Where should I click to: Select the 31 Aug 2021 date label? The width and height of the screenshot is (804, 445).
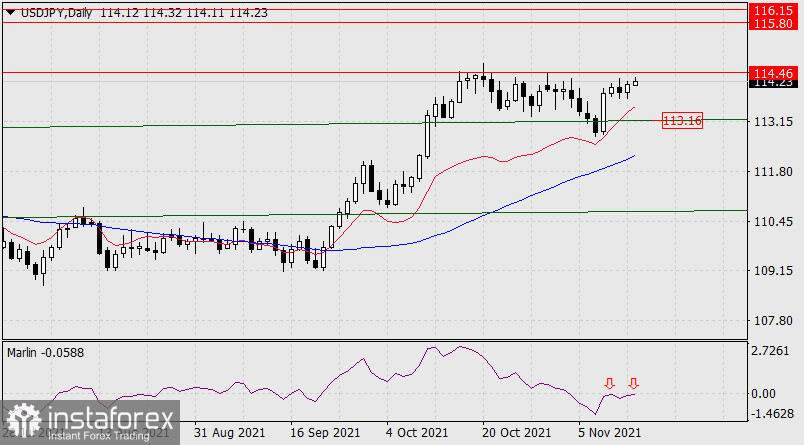(229, 433)
